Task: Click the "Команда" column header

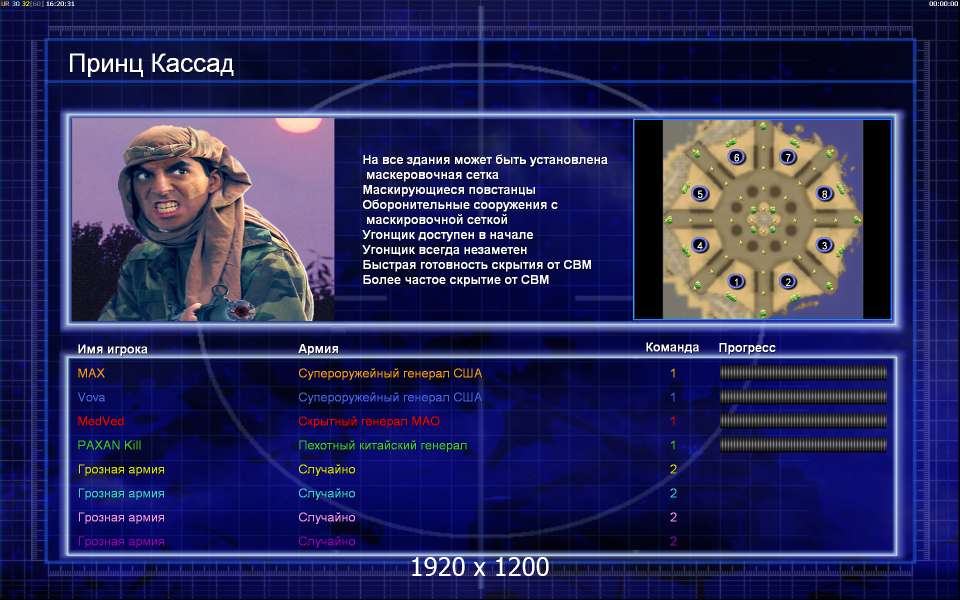Action: (672, 347)
